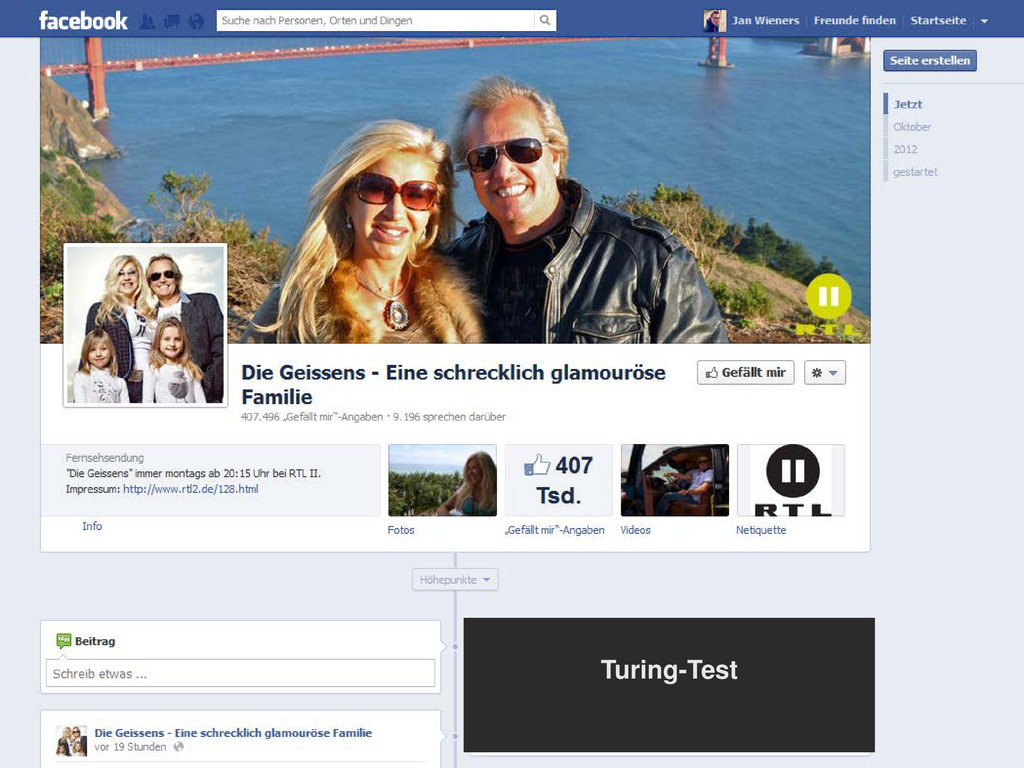The height and width of the screenshot is (768, 1024).
Task: Click the 'vor 19 Stunden' timestamp
Action: [131, 747]
